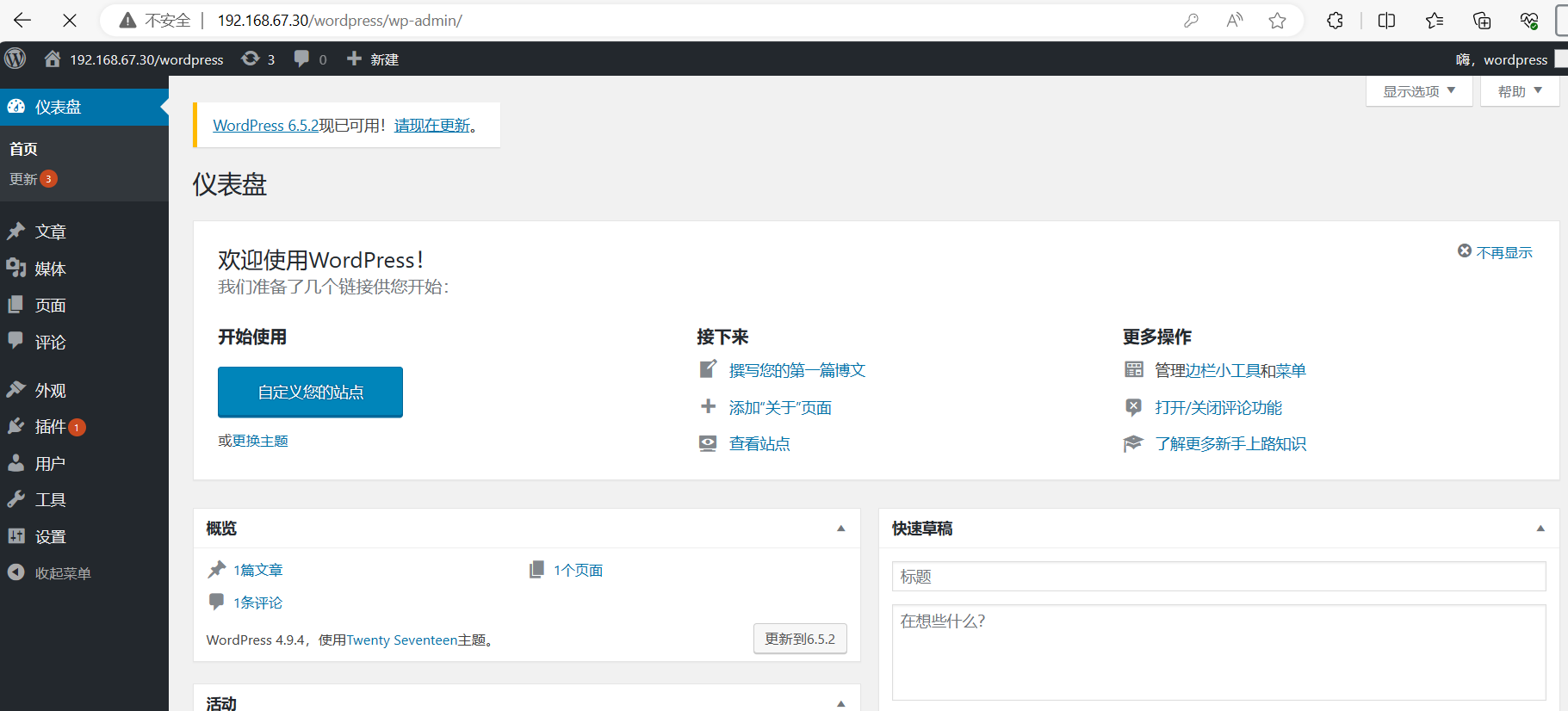The image size is (1568, 711).
Task: Open browser extensions puzzle icon
Action: [x=1335, y=21]
